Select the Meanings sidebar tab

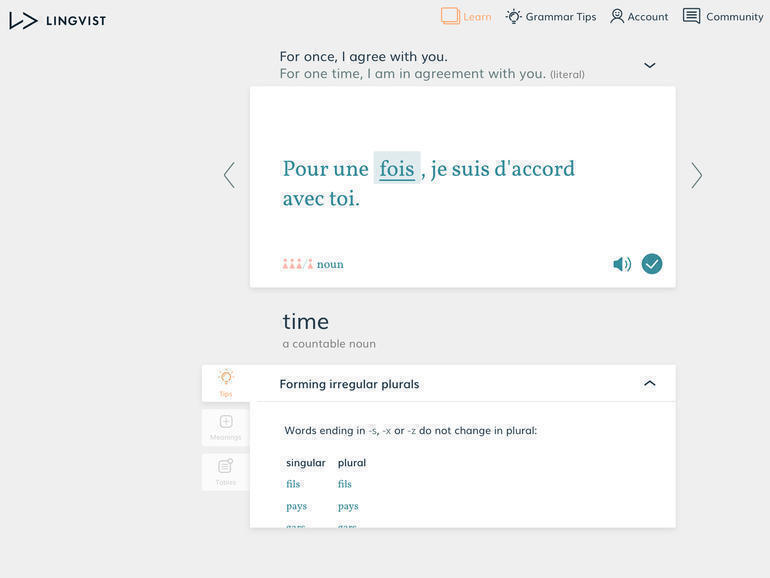[x=226, y=427]
